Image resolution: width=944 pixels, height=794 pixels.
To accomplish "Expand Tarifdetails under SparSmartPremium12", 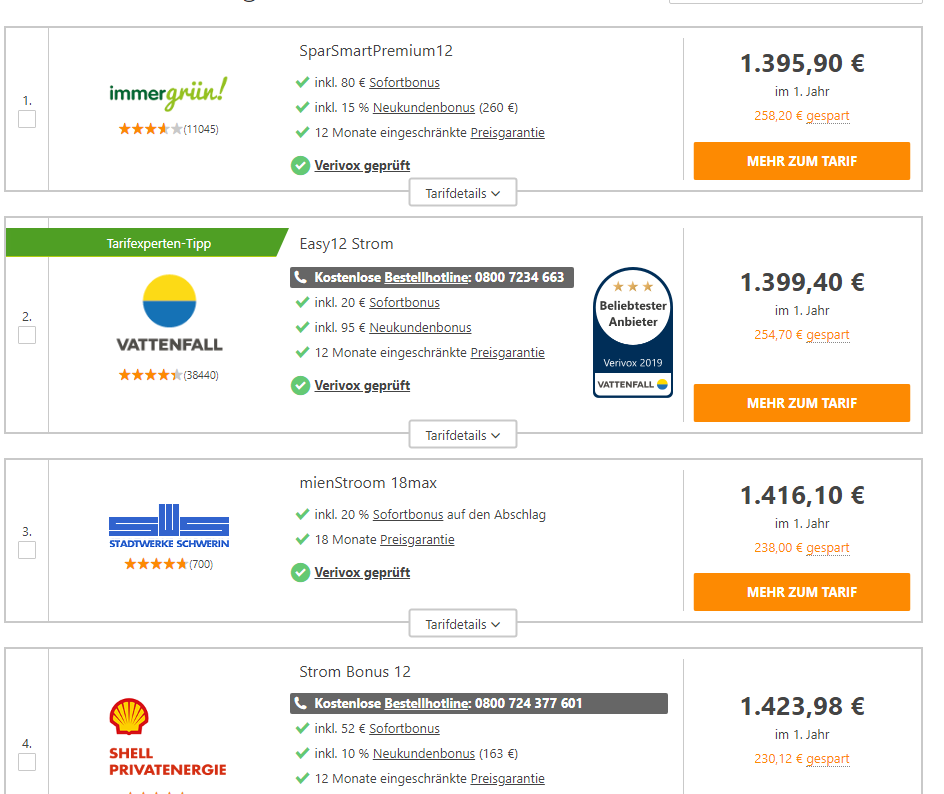I will pos(463,193).
